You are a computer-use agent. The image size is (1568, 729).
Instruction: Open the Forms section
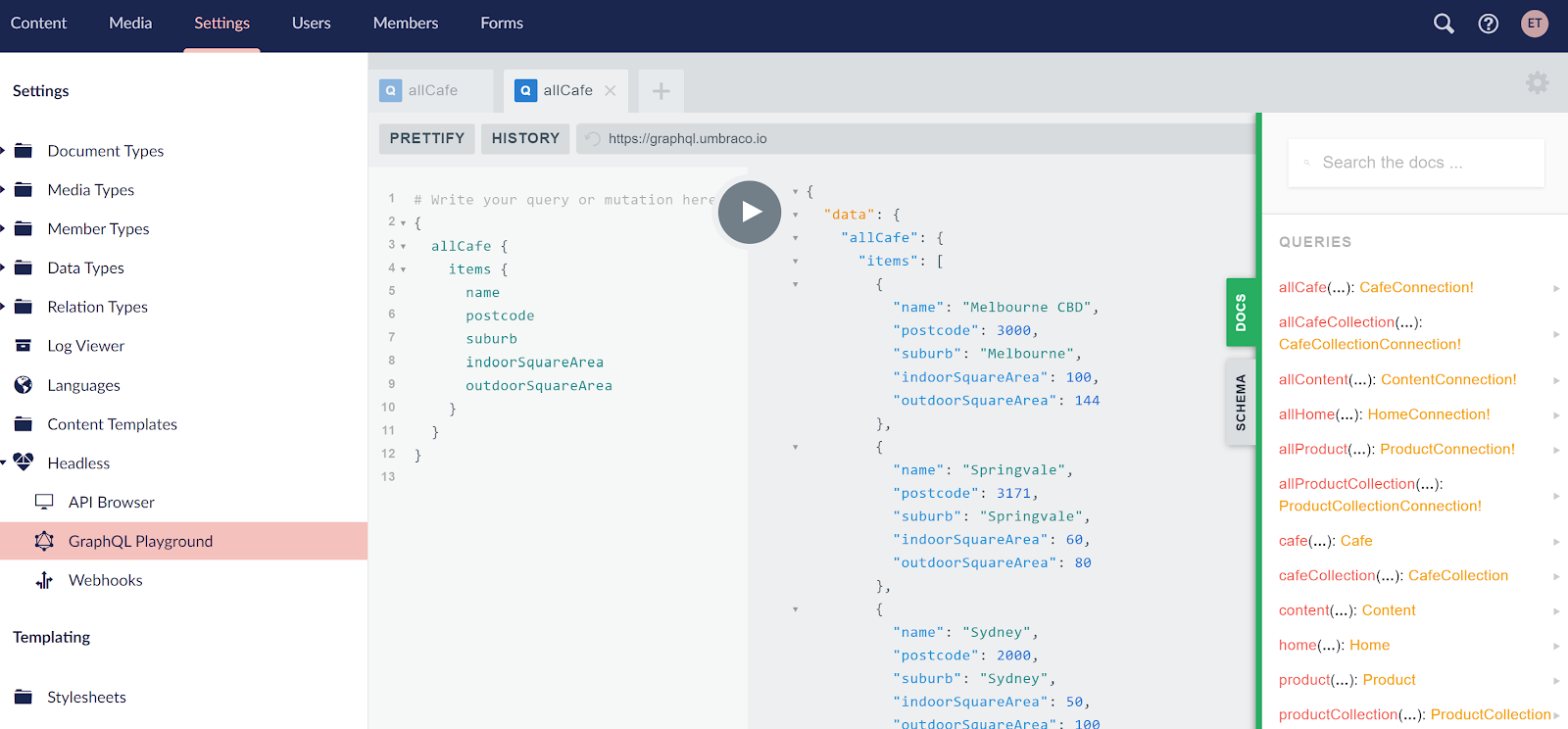click(x=502, y=24)
